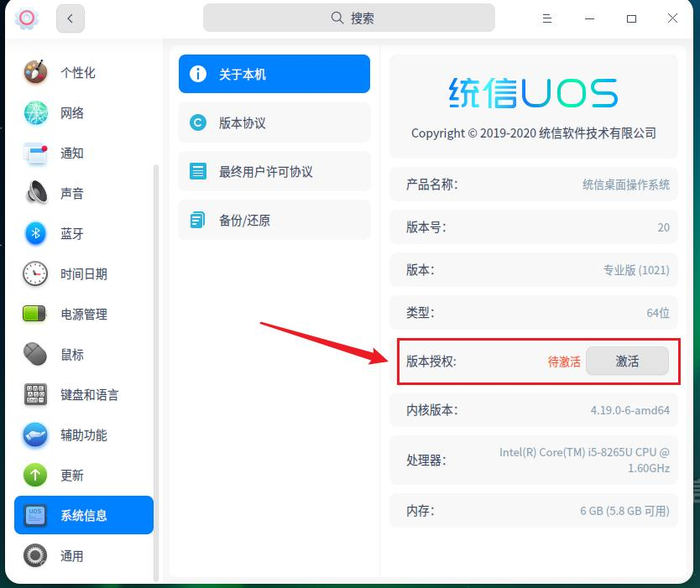Select 蓝牙 label in sidebar
The image size is (700, 588).
click(72, 234)
